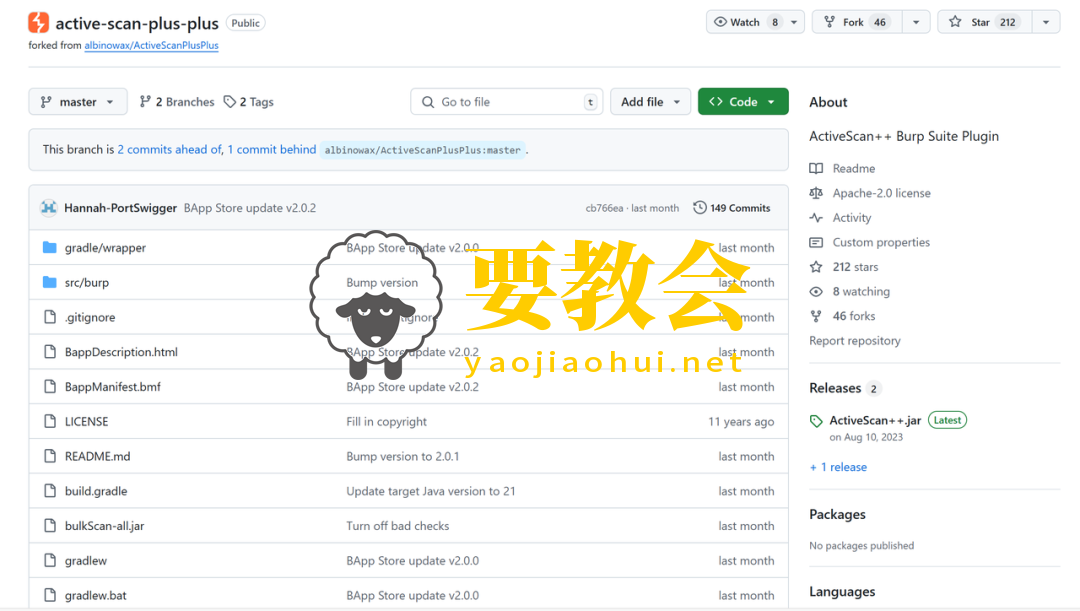Click the build.gradle file icon
The height and width of the screenshot is (611, 1080).
[x=50, y=491]
